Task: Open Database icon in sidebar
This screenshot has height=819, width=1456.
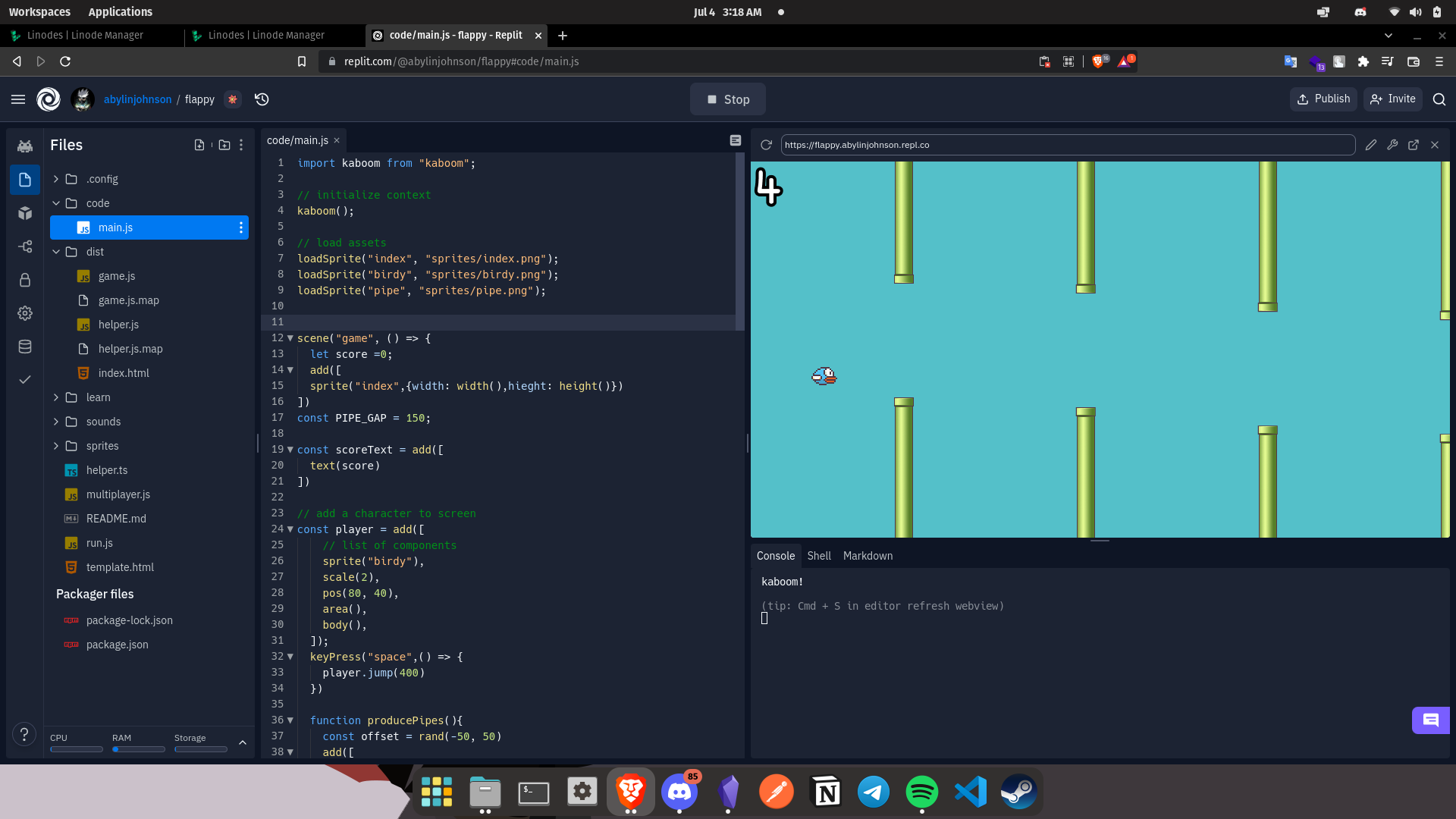Action: [x=25, y=347]
